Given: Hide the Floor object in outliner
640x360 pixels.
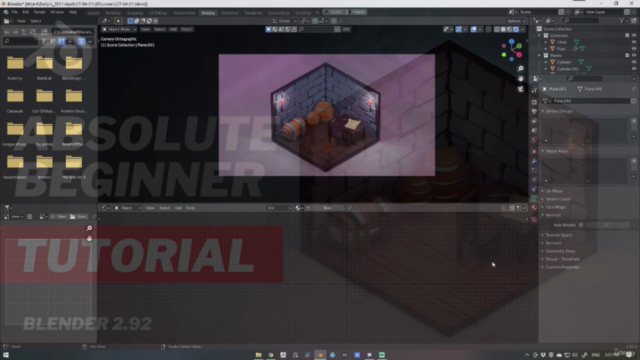Looking at the screenshot, I should [x=634, y=49].
